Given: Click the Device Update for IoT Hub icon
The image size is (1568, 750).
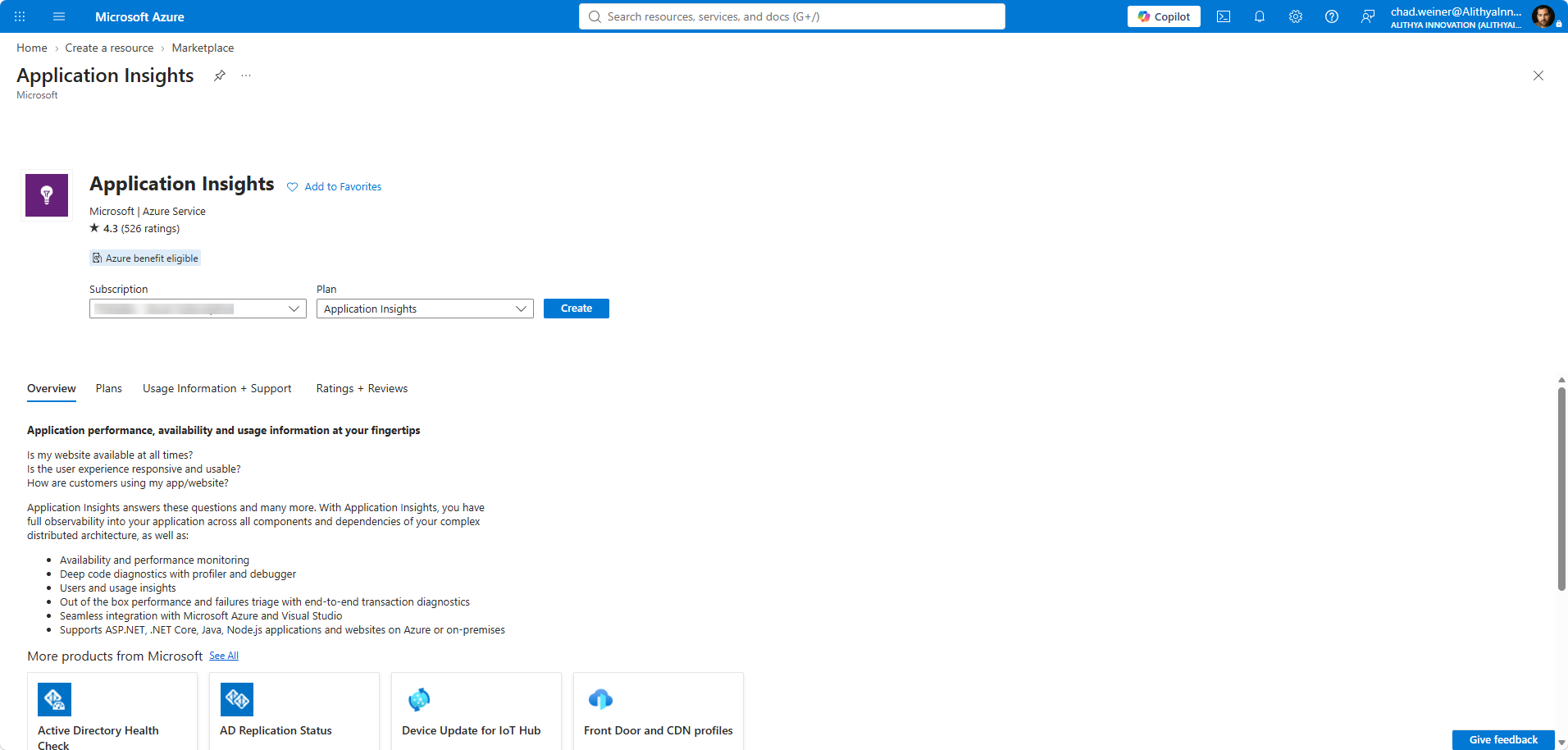Looking at the screenshot, I should 419,699.
